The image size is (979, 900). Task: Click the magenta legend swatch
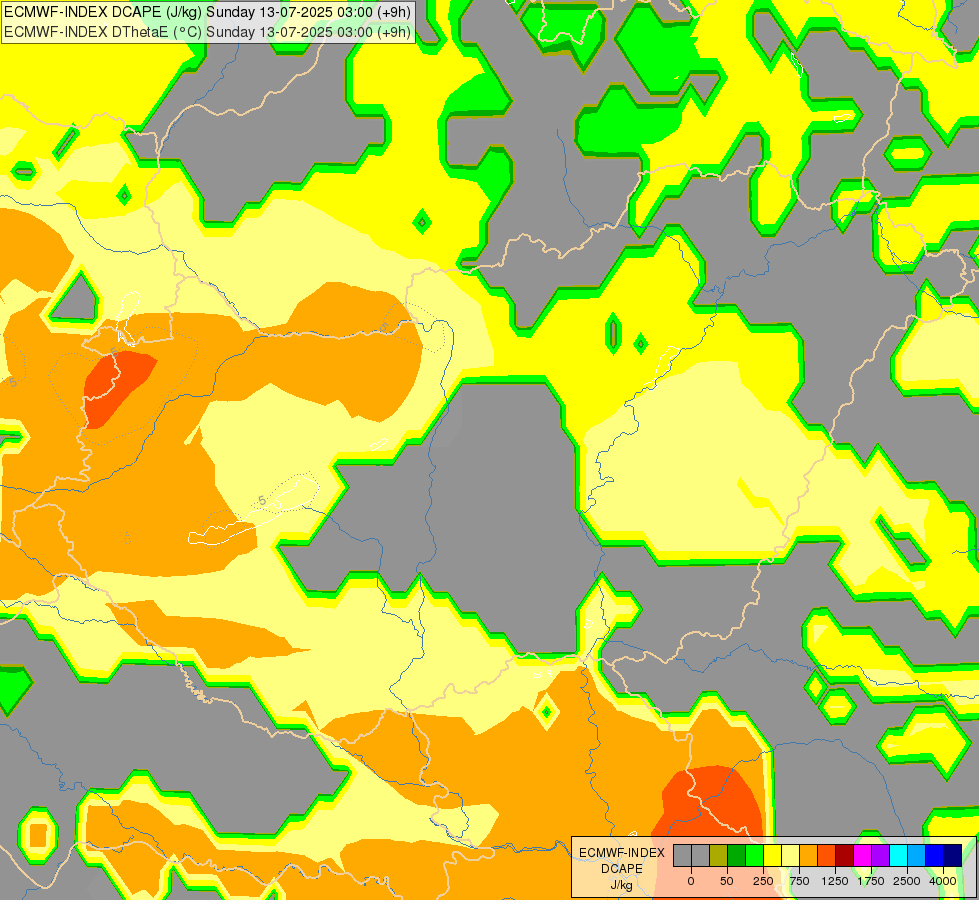863,856
